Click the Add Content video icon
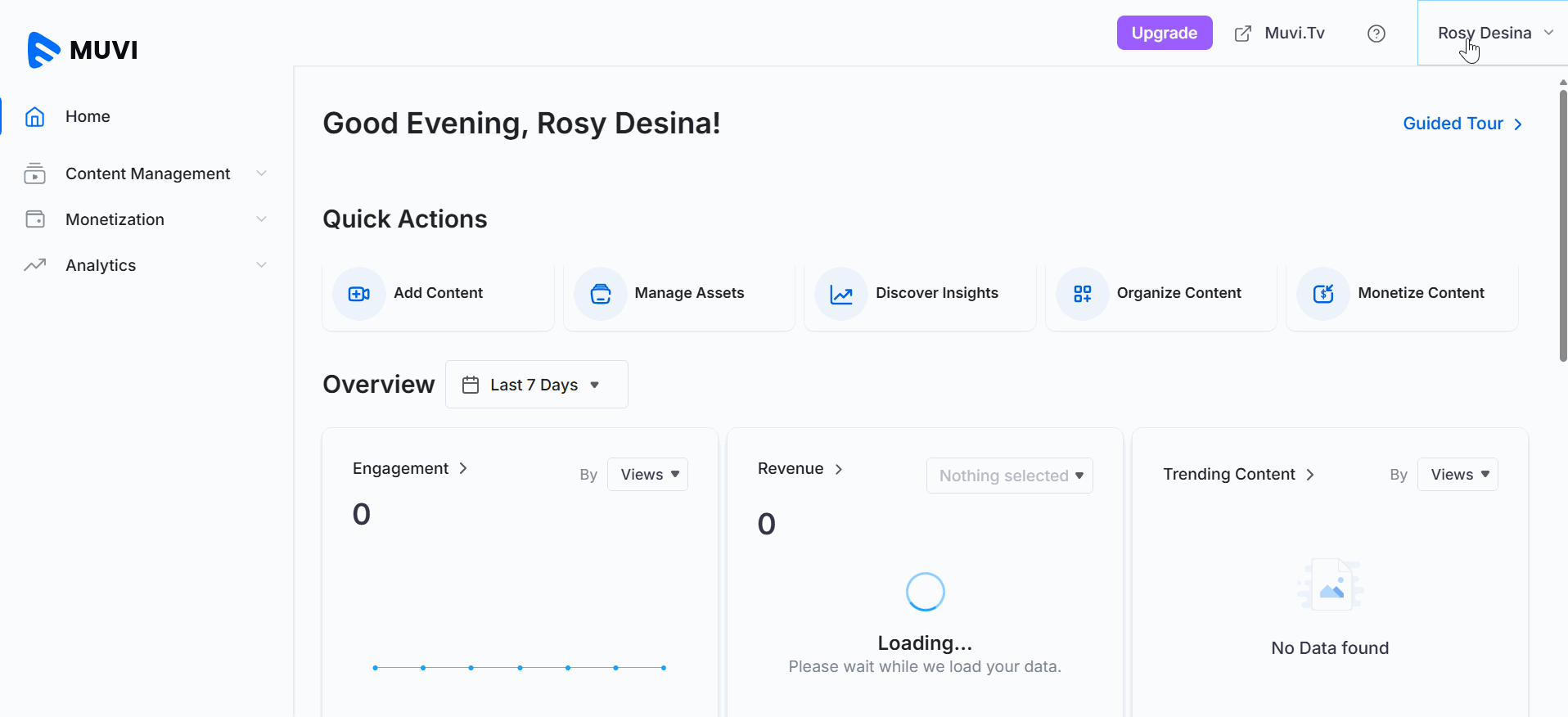 [x=359, y=294]
